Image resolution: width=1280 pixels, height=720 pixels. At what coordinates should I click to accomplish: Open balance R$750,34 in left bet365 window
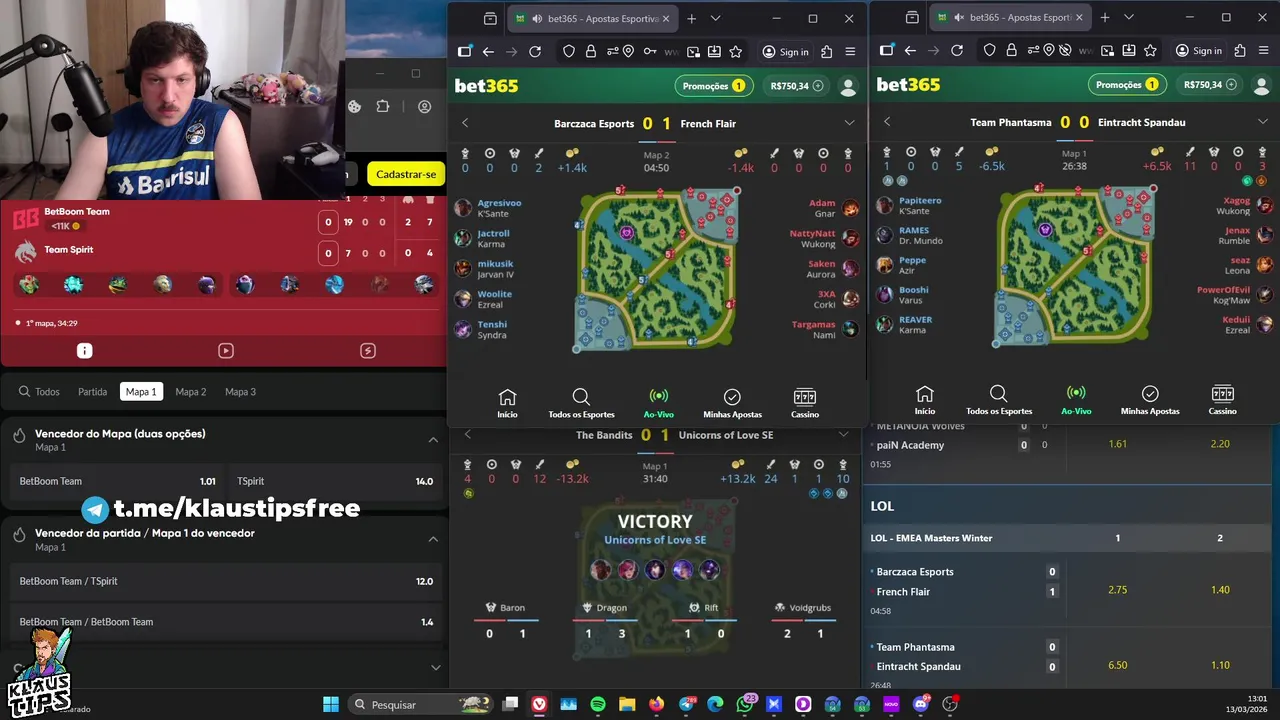(x=796, y=86)
